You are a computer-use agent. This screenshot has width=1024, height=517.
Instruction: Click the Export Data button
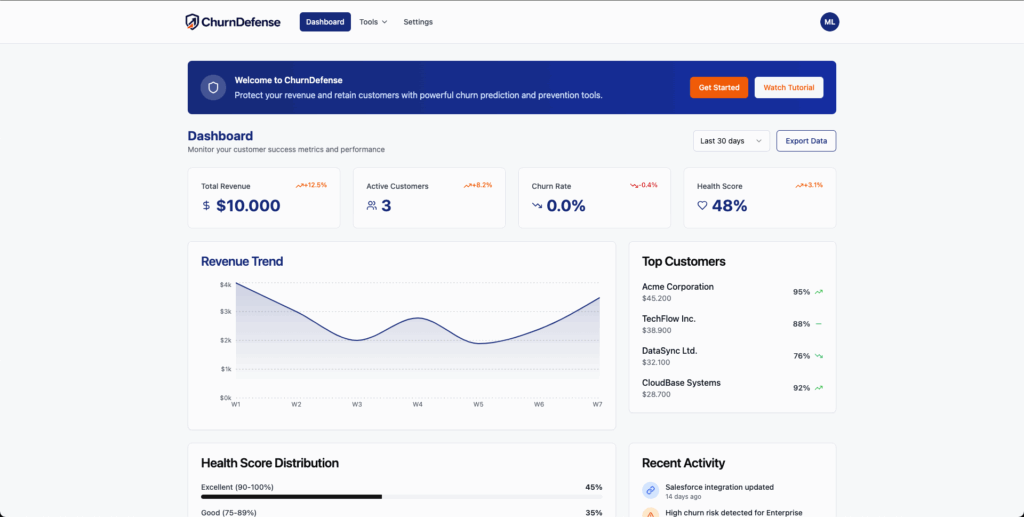click(806, 141)
